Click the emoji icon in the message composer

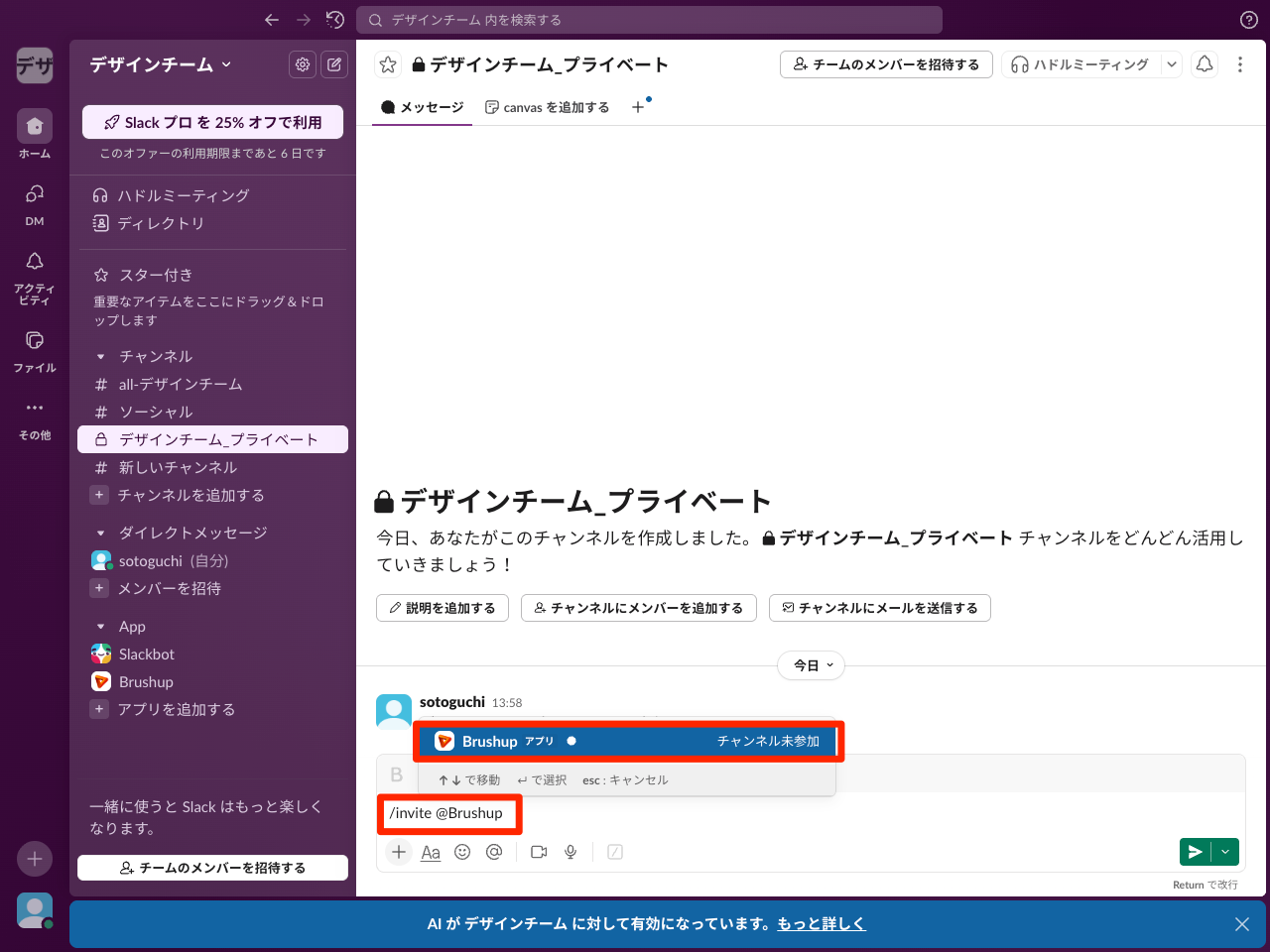click(x=462, y=852)
